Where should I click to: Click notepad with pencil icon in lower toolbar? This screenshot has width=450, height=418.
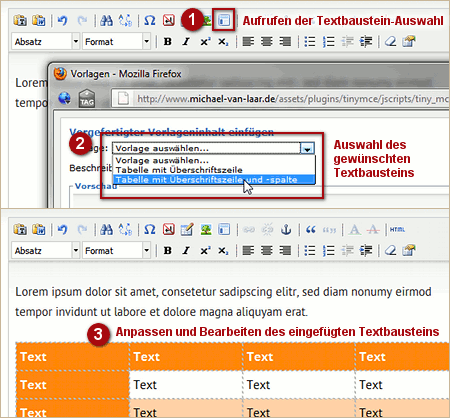coord(187,229)
